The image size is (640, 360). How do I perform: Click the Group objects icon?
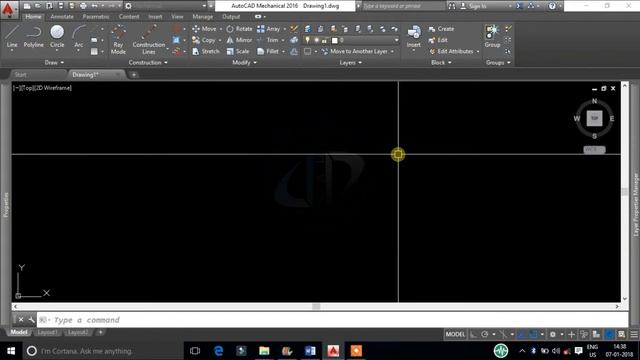tap(492, 32)
